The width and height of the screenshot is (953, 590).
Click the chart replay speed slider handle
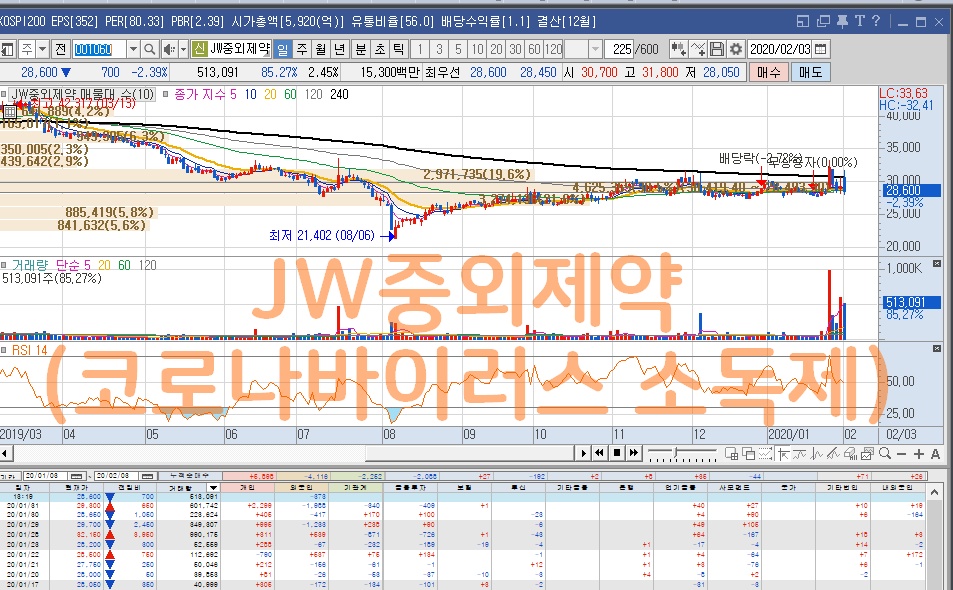click(x=676, y=453)
